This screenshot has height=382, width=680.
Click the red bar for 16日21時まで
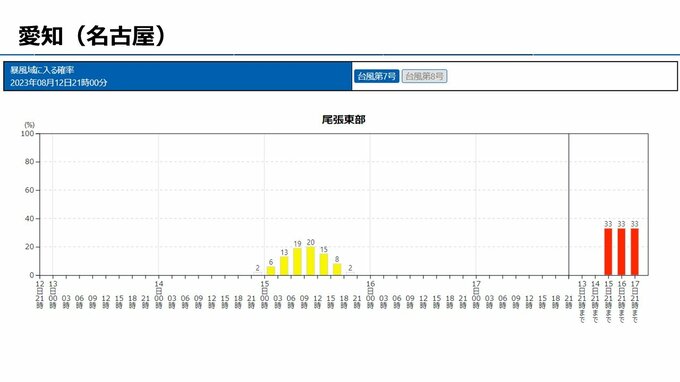(621, 252)
